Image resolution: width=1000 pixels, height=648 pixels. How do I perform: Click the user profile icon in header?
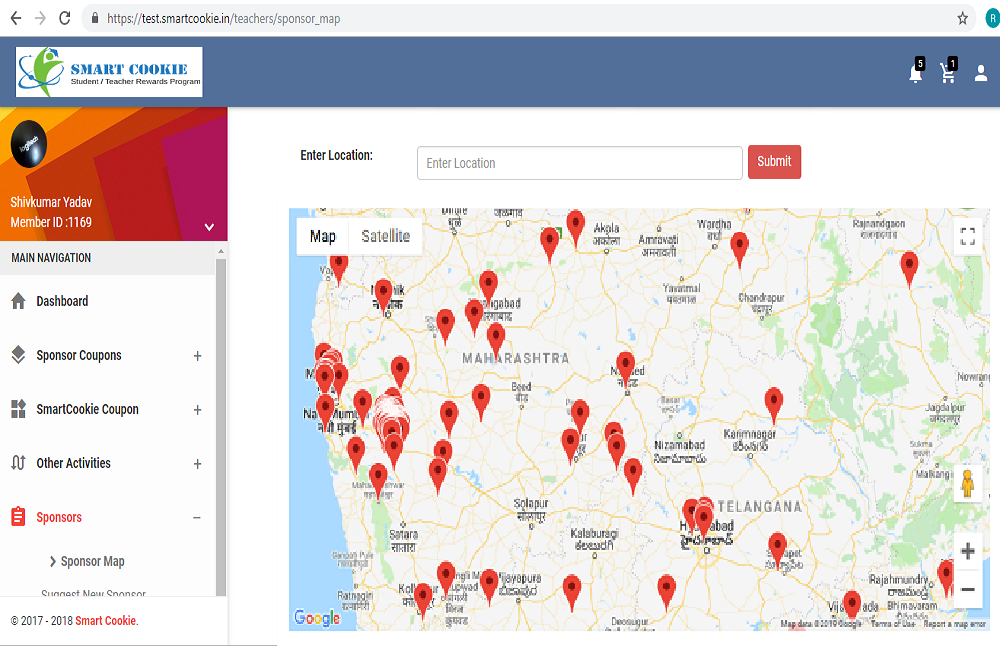tap(980, 74)
